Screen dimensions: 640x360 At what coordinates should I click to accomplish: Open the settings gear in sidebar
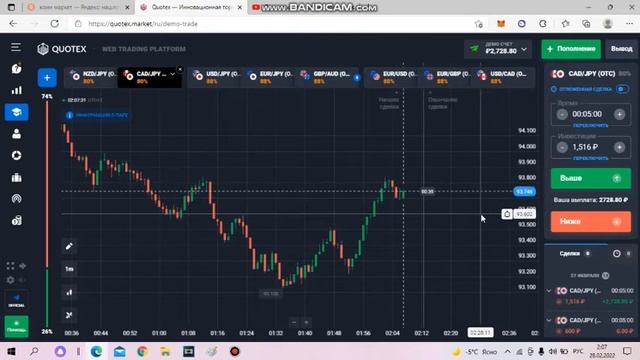coord(11,280)
